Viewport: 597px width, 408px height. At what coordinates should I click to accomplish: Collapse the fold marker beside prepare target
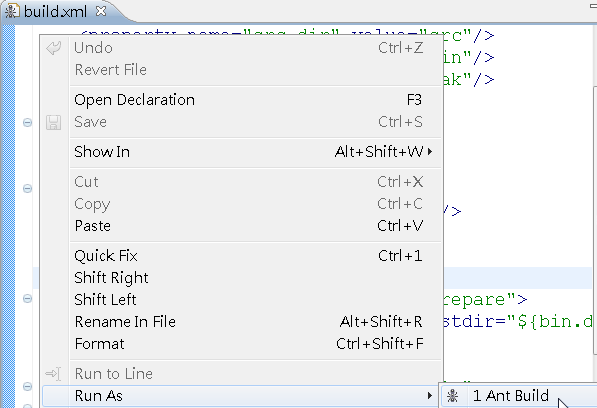tap(27, 298)
